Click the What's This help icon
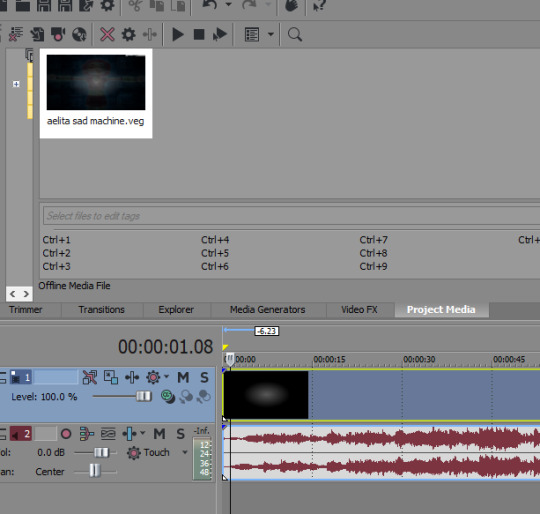 (x=319, y=5)
